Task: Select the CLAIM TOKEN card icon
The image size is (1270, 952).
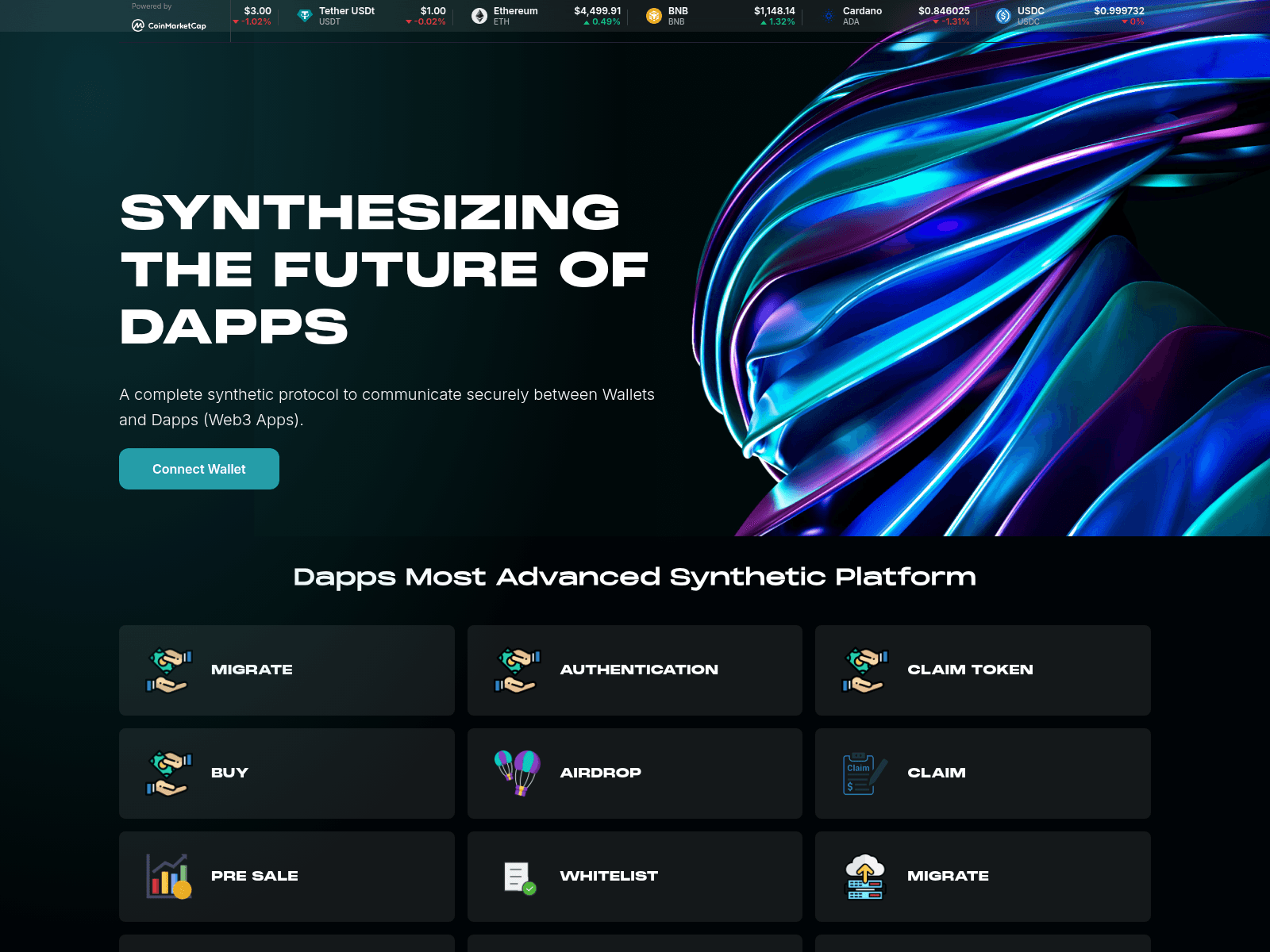Action: tap(865, 670)
